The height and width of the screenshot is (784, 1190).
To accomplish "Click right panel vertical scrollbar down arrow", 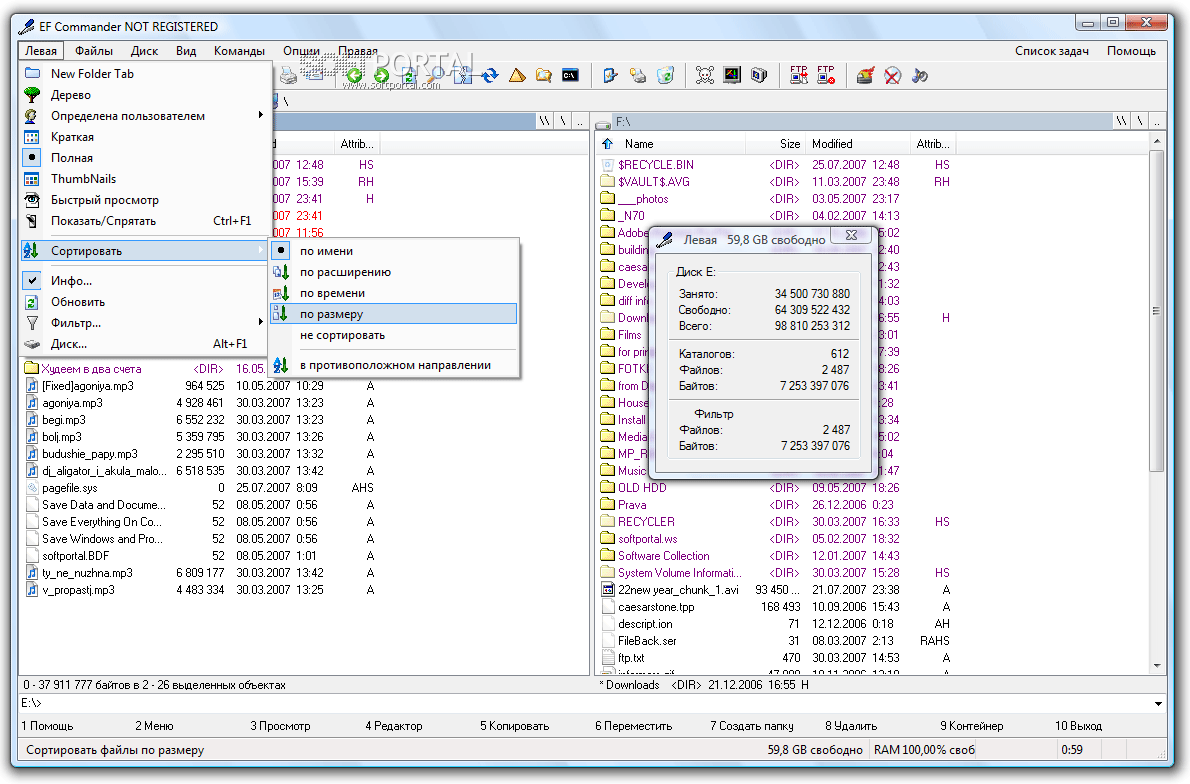I will coord(1157,666).
